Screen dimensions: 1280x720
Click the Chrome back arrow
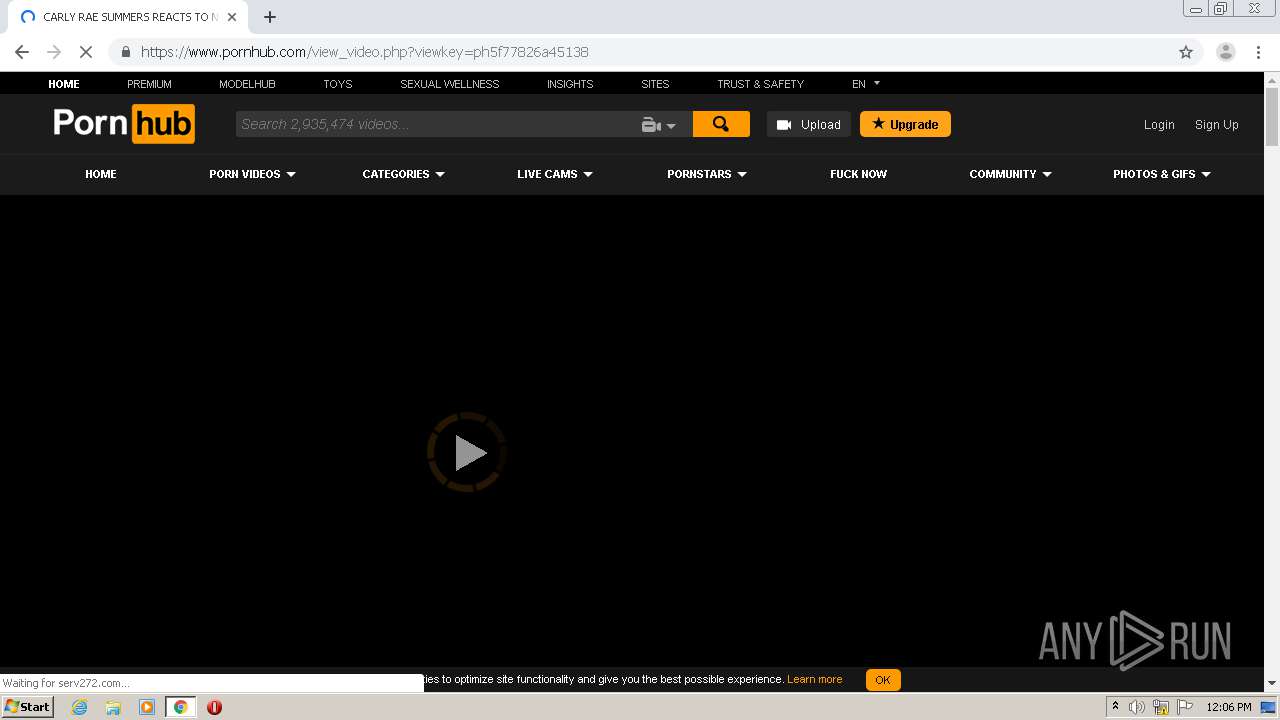(22, 52)
